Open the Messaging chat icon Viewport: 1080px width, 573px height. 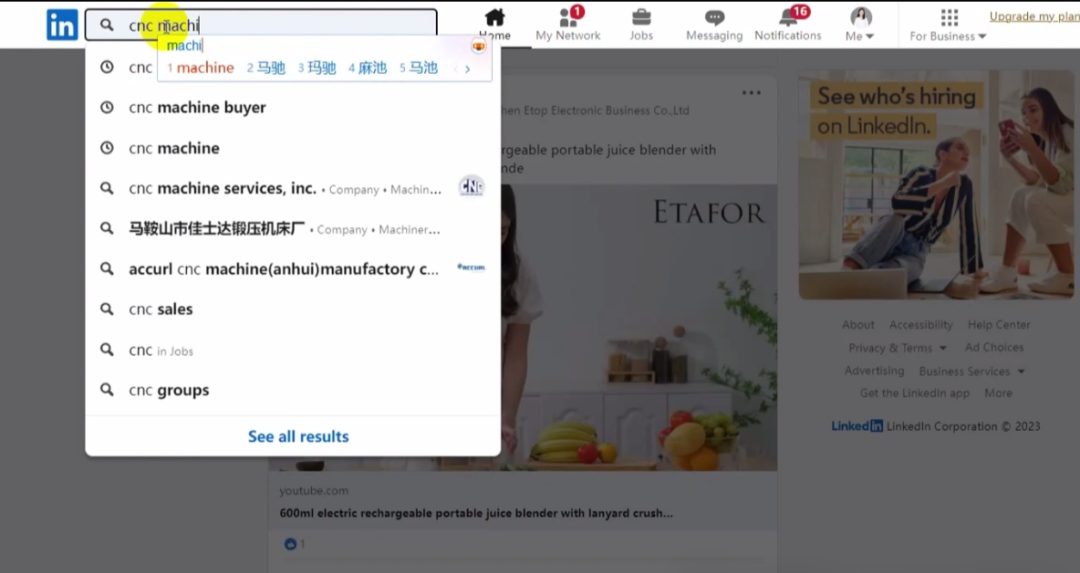point(714,17)
